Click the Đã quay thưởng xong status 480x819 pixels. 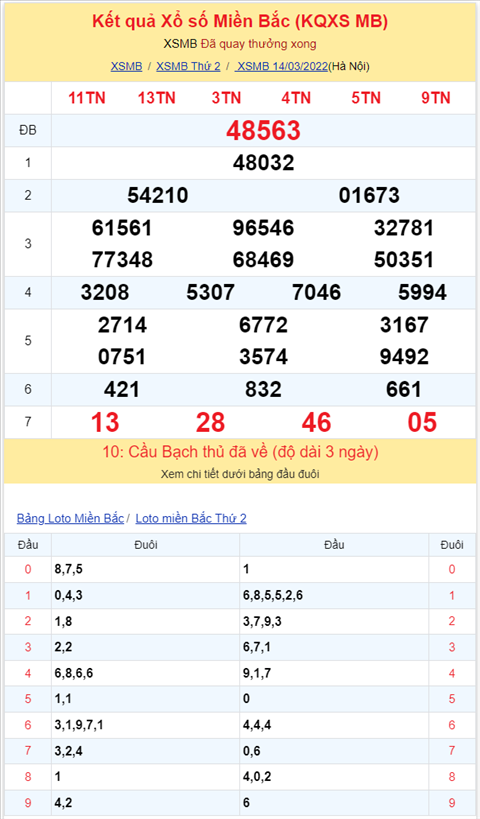(x=259, y=44)
